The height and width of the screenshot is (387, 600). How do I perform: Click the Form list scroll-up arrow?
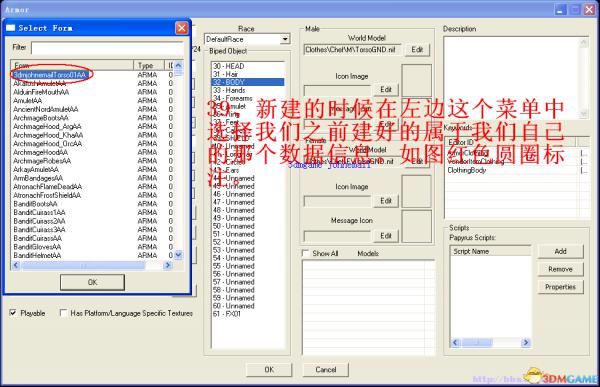tap(178, 65)
